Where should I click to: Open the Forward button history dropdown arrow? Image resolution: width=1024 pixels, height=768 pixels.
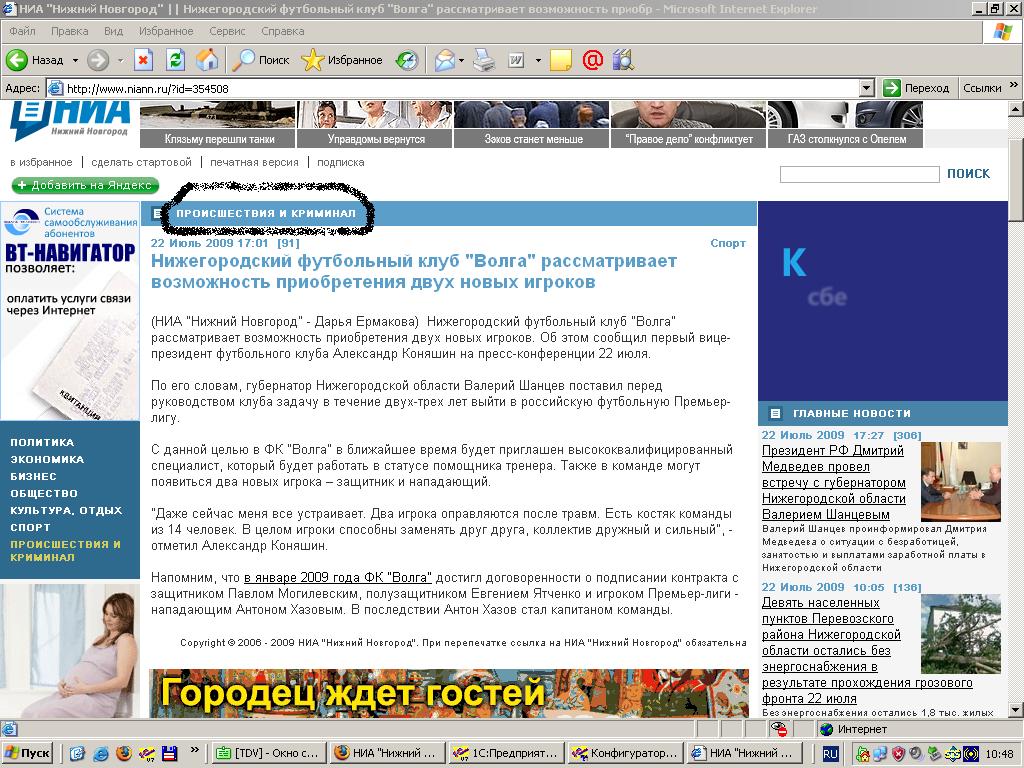coord(120,60)
